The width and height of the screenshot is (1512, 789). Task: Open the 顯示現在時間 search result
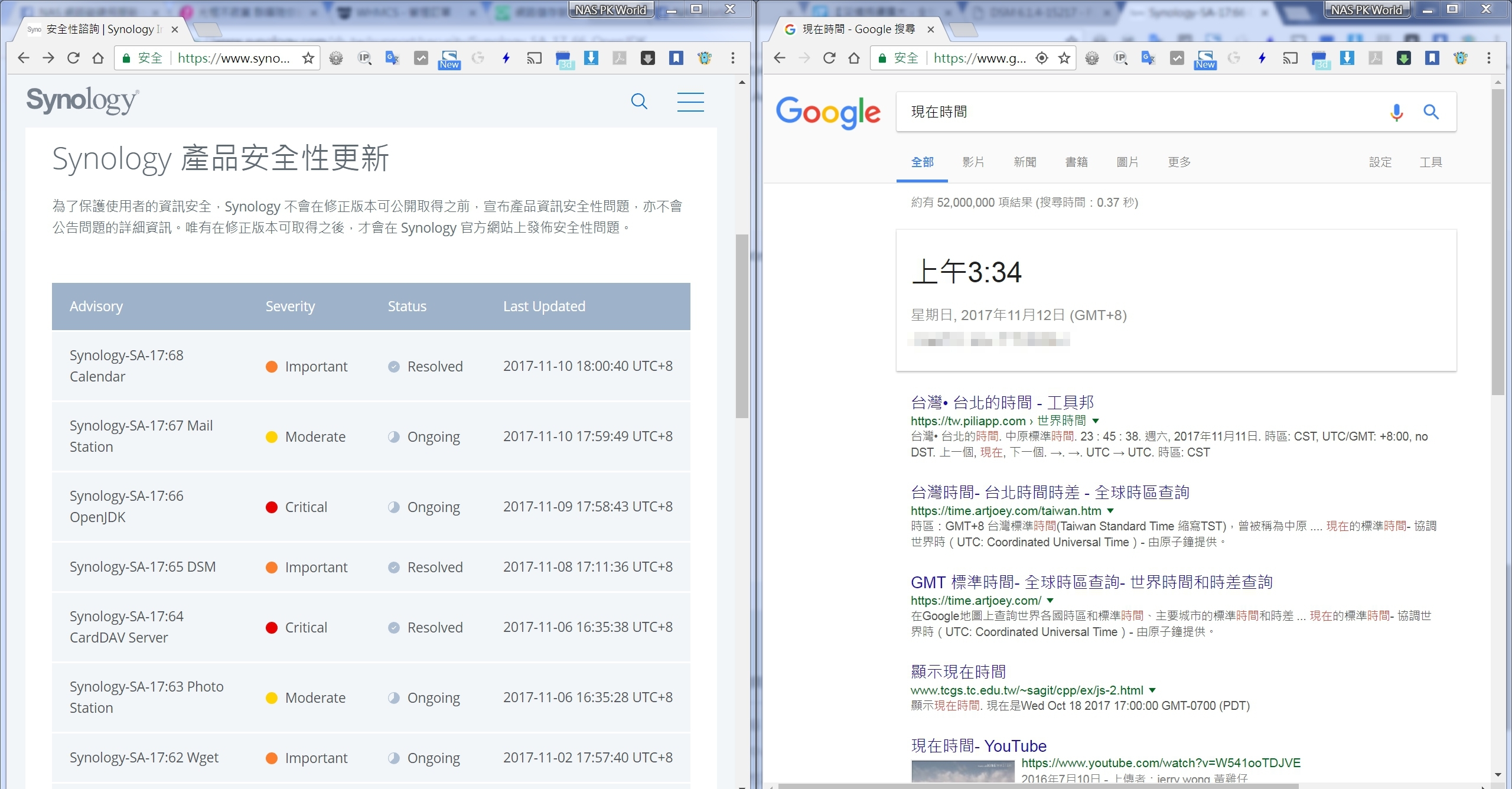click(958, 672)
